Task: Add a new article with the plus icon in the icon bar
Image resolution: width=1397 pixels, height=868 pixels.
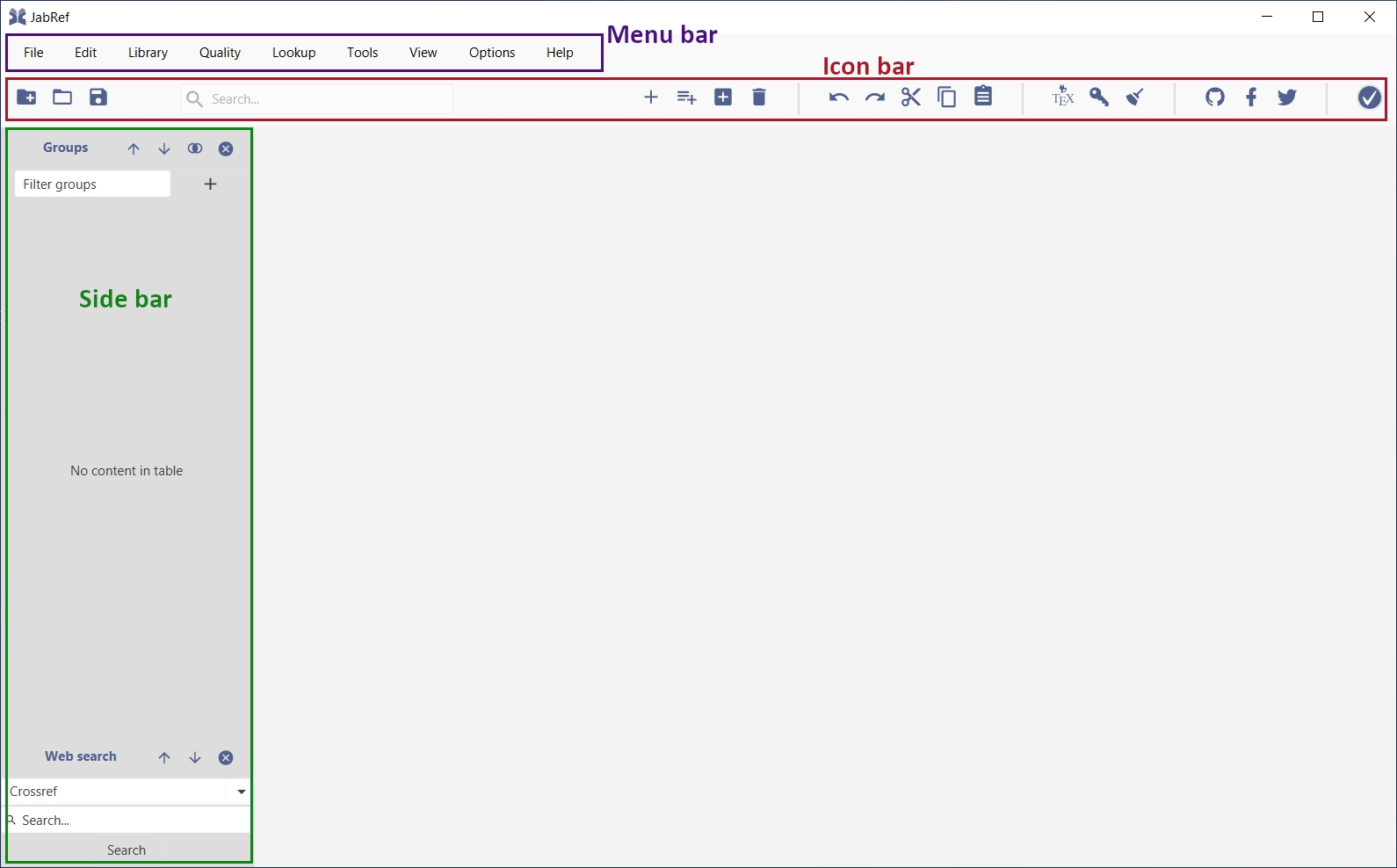Action: [651, 98]
